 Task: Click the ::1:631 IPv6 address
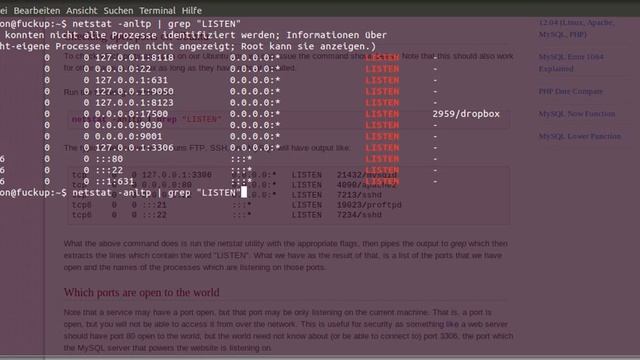pyautogui.click(x=115, y=181)
